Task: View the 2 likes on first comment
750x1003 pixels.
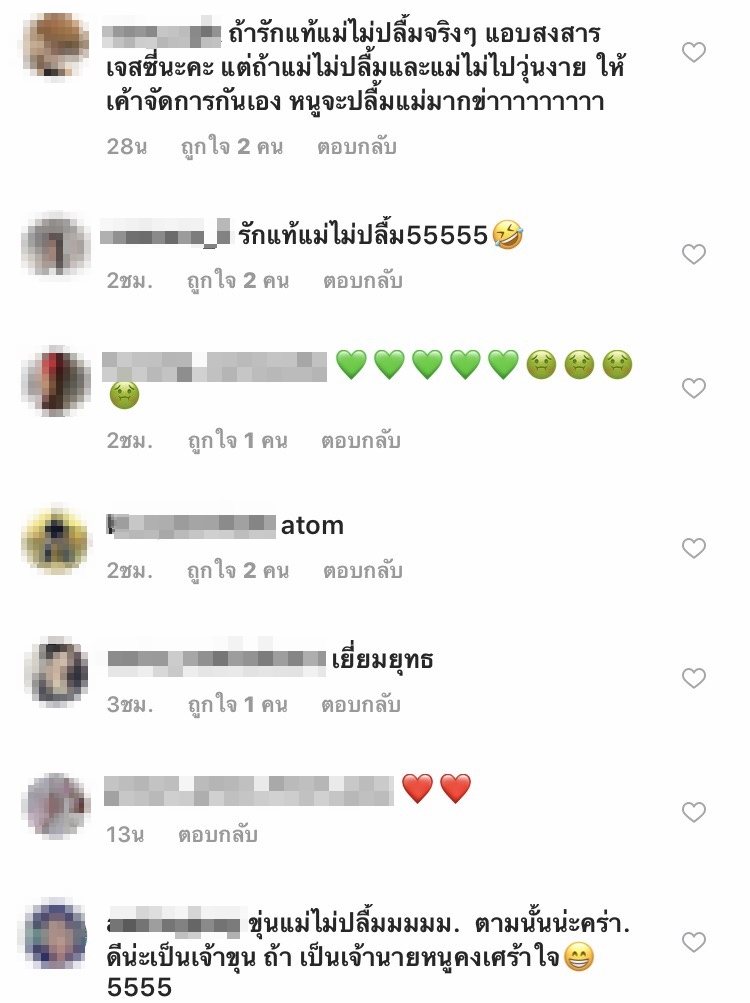Action: pos(232,147)
